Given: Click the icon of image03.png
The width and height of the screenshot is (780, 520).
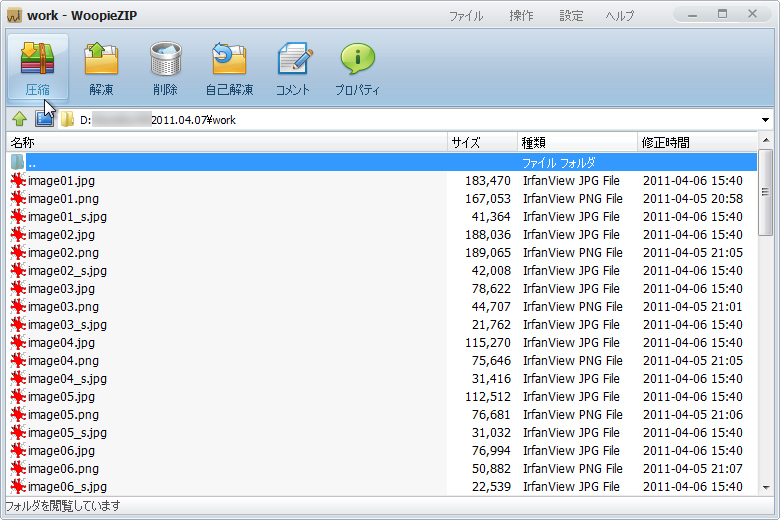Looking at the screenshot, I should coord(18,307).
